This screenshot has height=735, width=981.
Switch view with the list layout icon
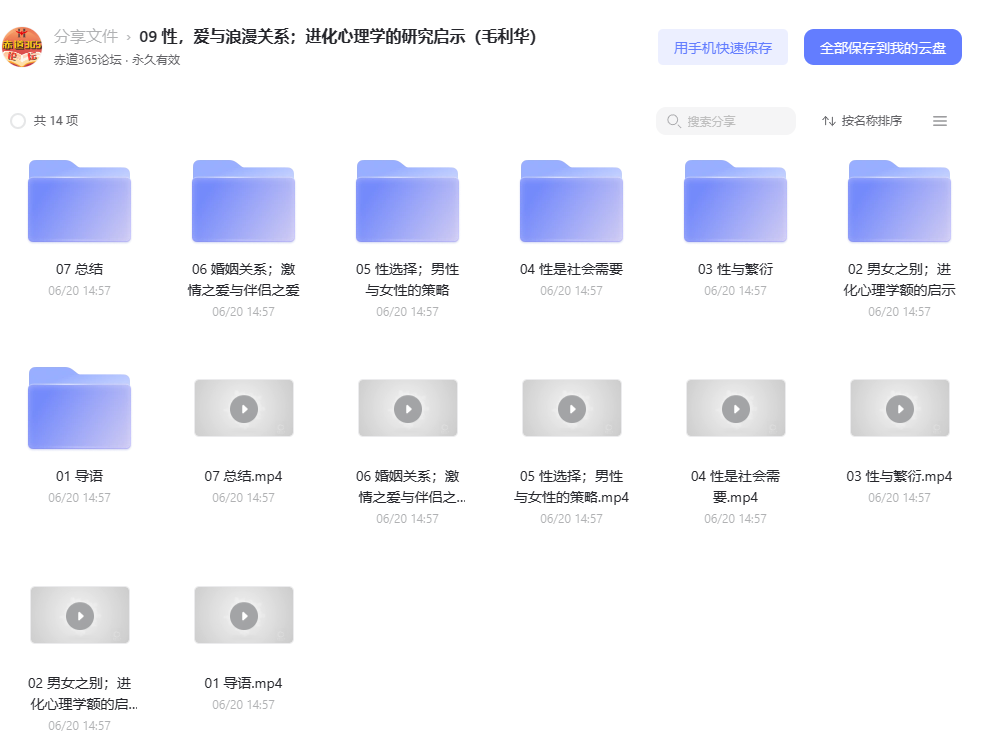tap(940, 121)
